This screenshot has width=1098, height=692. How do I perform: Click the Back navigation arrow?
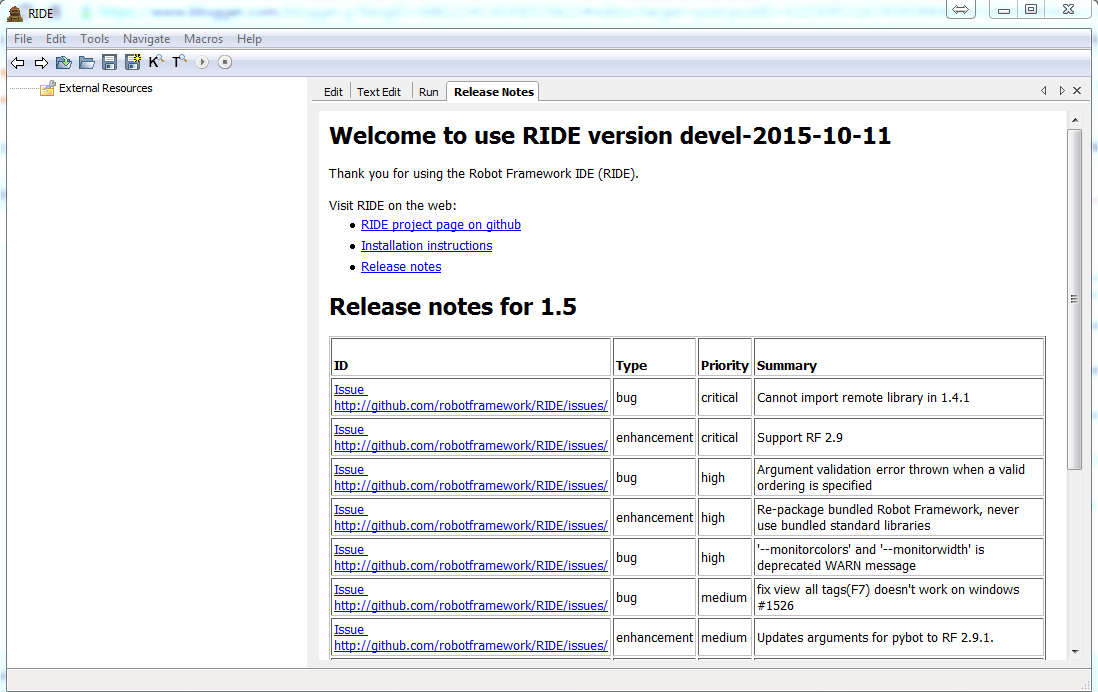pyautogui.click(x=17, y=62)
